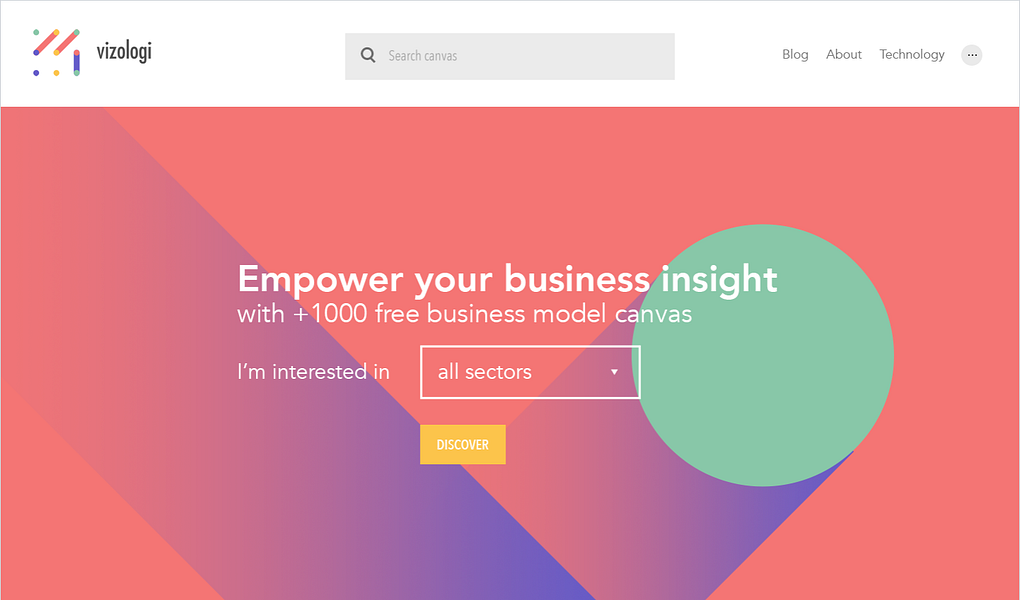Click the magnifying glass search icon

point(368,55)
